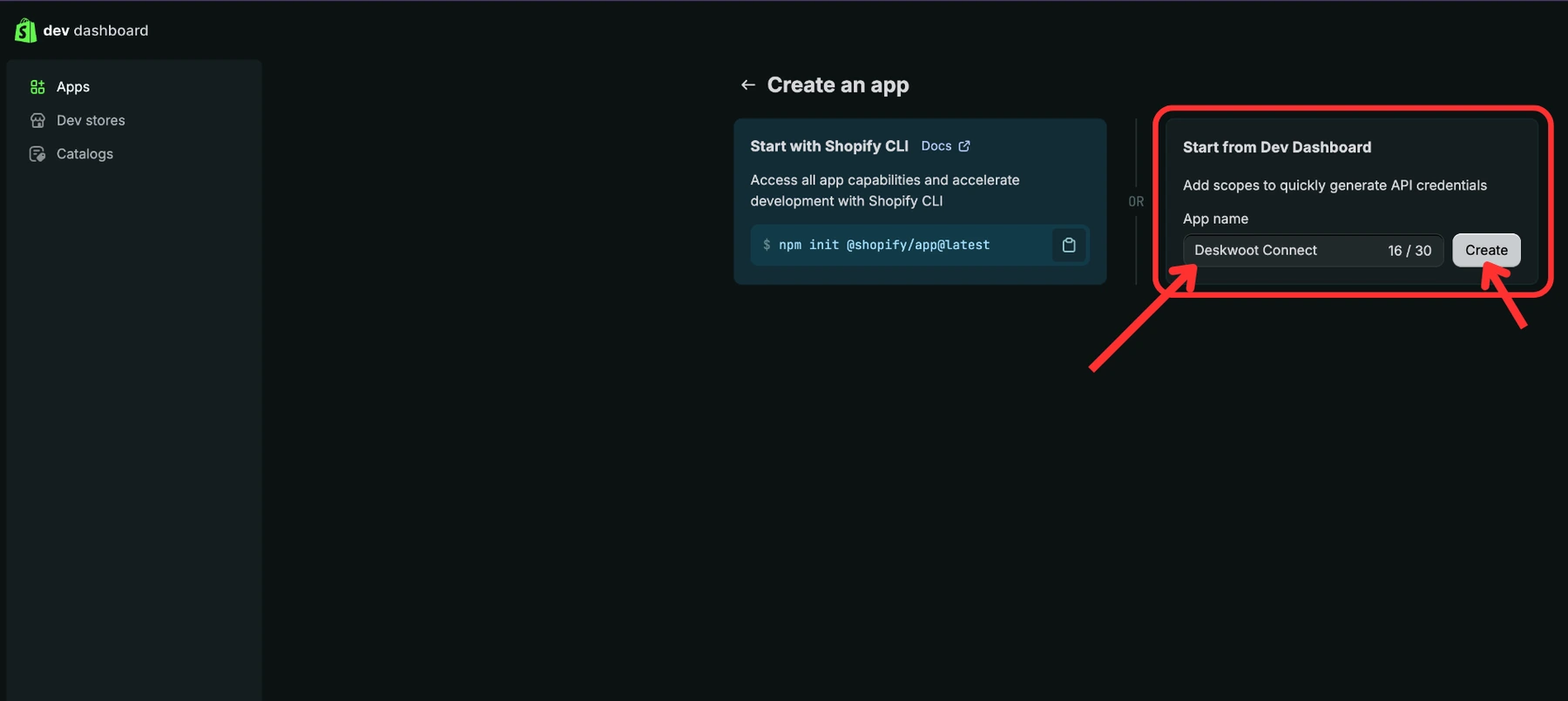
Task: Click the Catalogs icon in sidebar
Action: tap(37, 154)
